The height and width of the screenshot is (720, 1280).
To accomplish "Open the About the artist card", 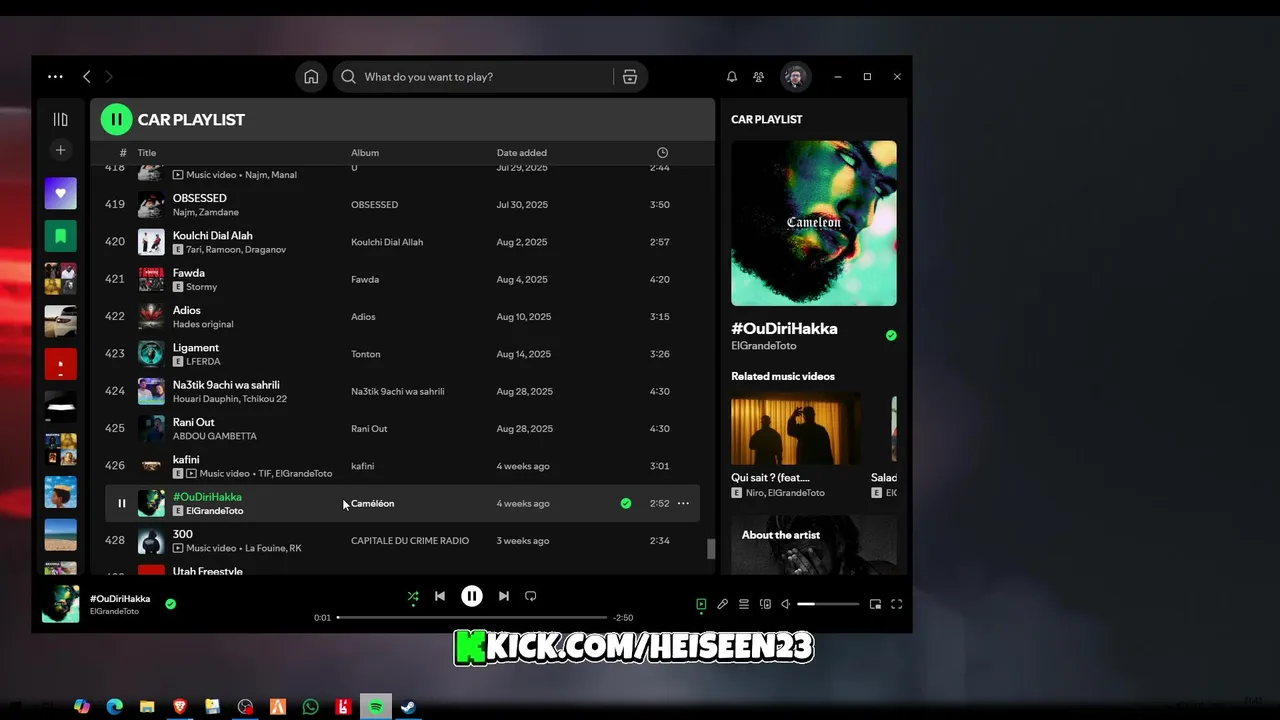I will 814,545.
